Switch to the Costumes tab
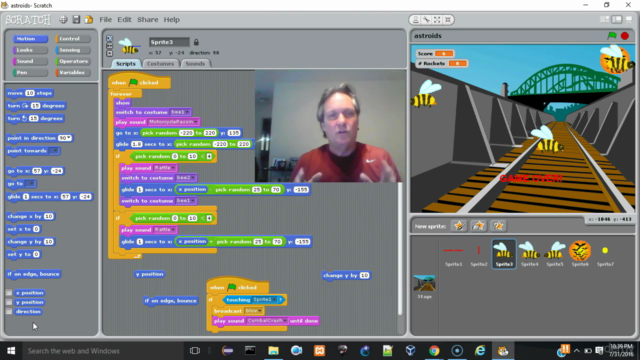 [160, 64]
